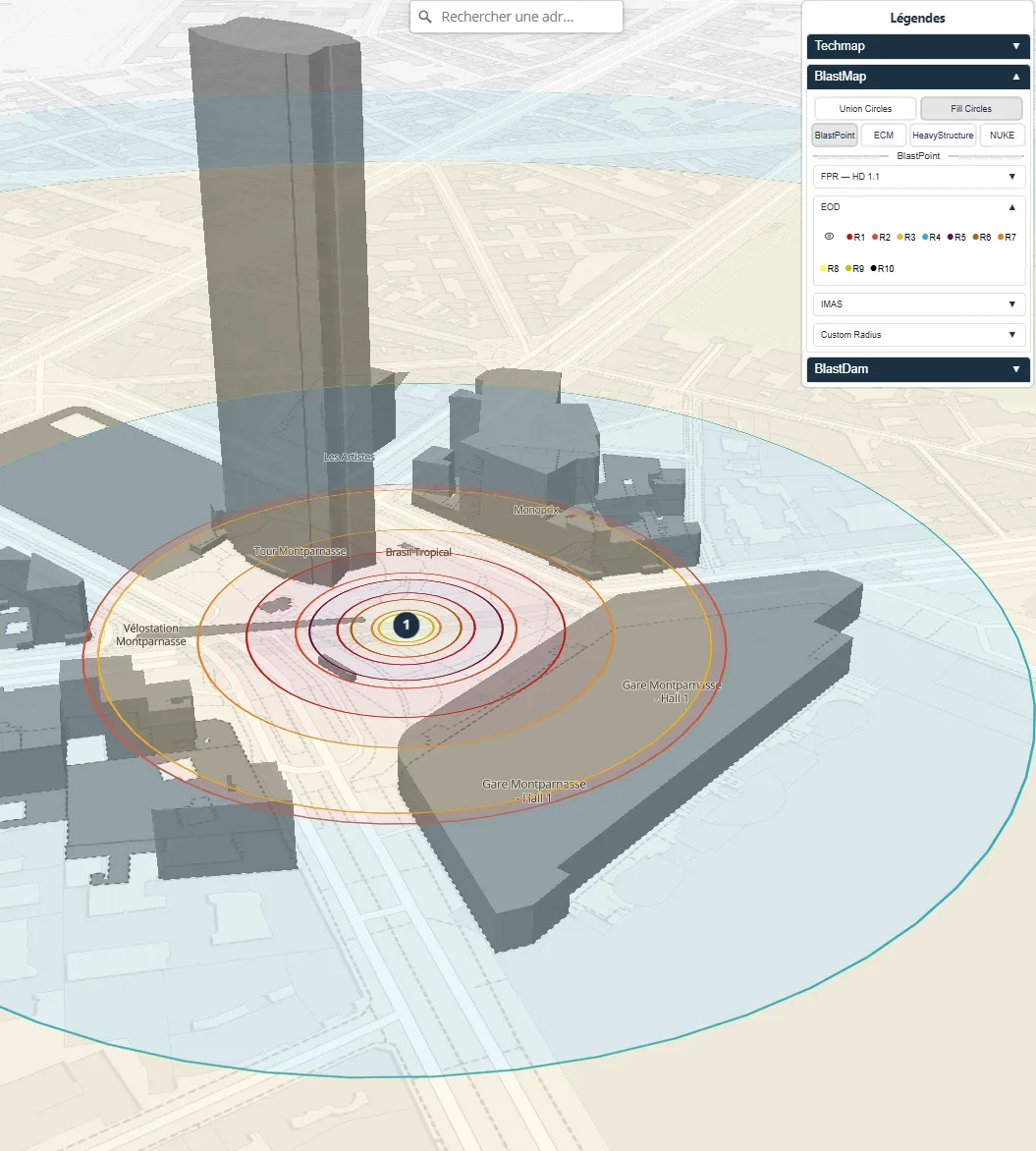Focus the Rechercher une adresse search field
Viewport: 1036px width, 1151px height.
[x=517, y=16]
